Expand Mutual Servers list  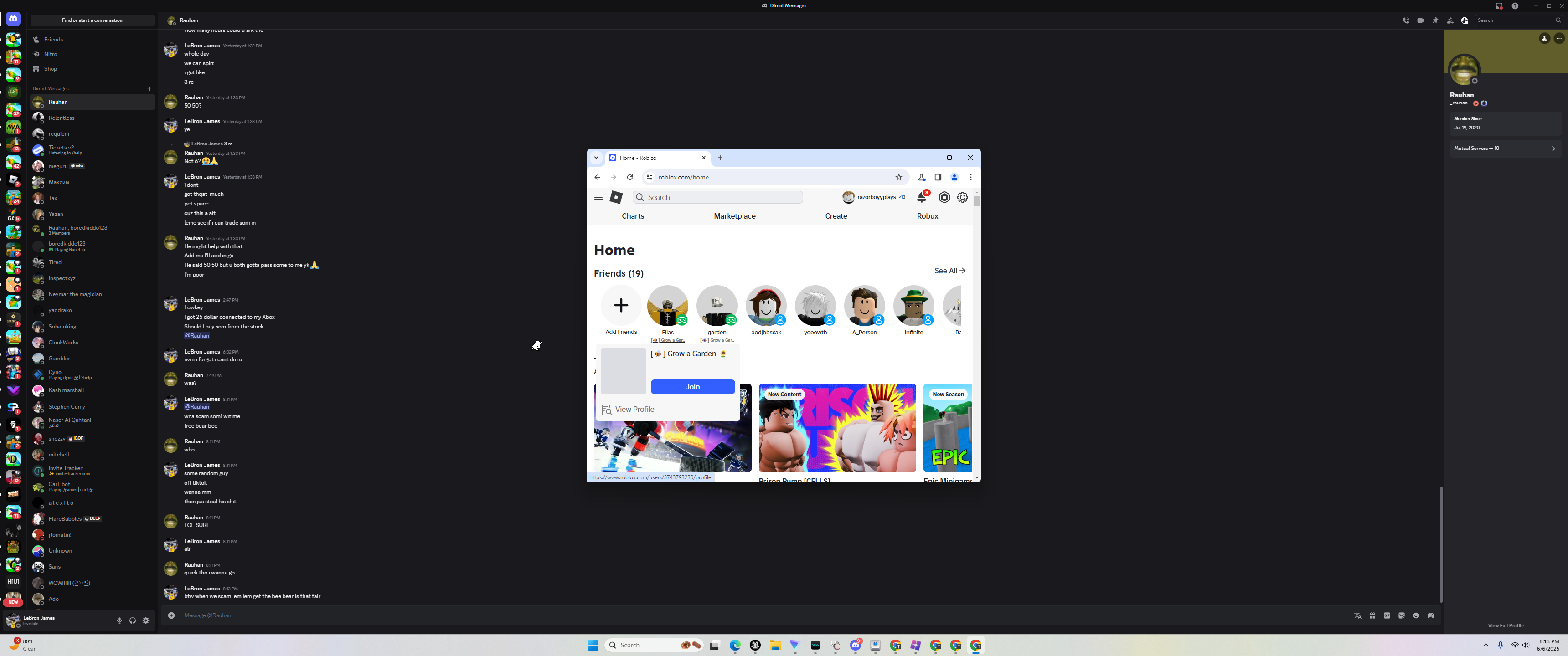(1505, 149)
